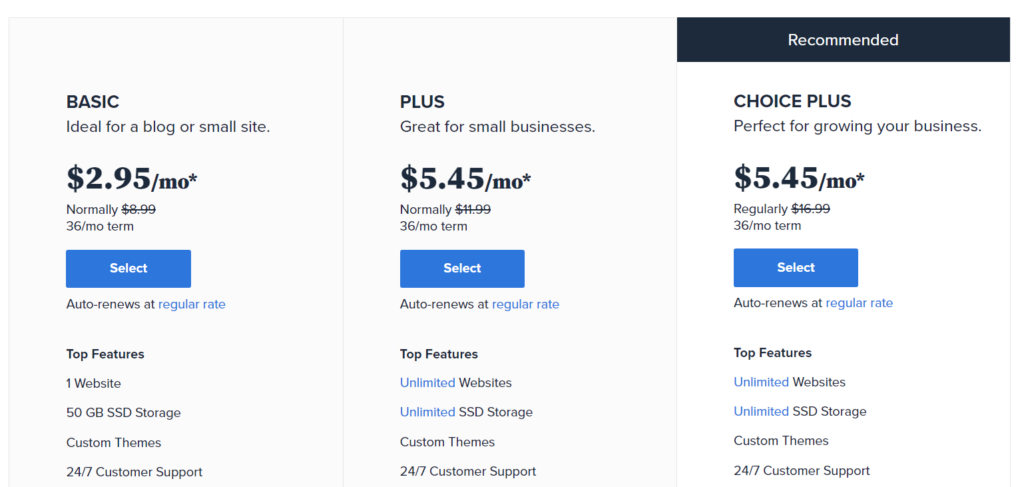The height and width of the screenshot is (487, 1024).
Task: Click 24/7 Customer Support under CHOICE PLUS
Action: point(801,471)
